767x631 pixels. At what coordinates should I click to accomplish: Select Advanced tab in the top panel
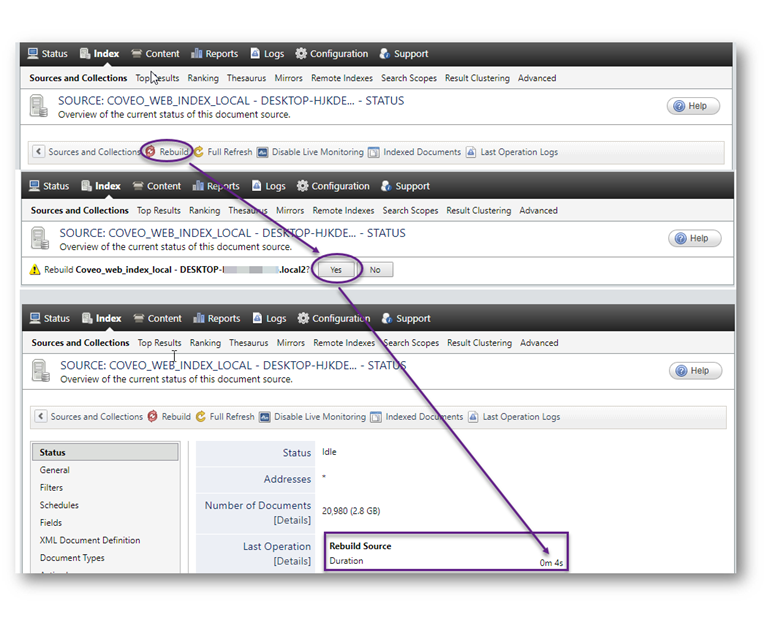(537, 78)
